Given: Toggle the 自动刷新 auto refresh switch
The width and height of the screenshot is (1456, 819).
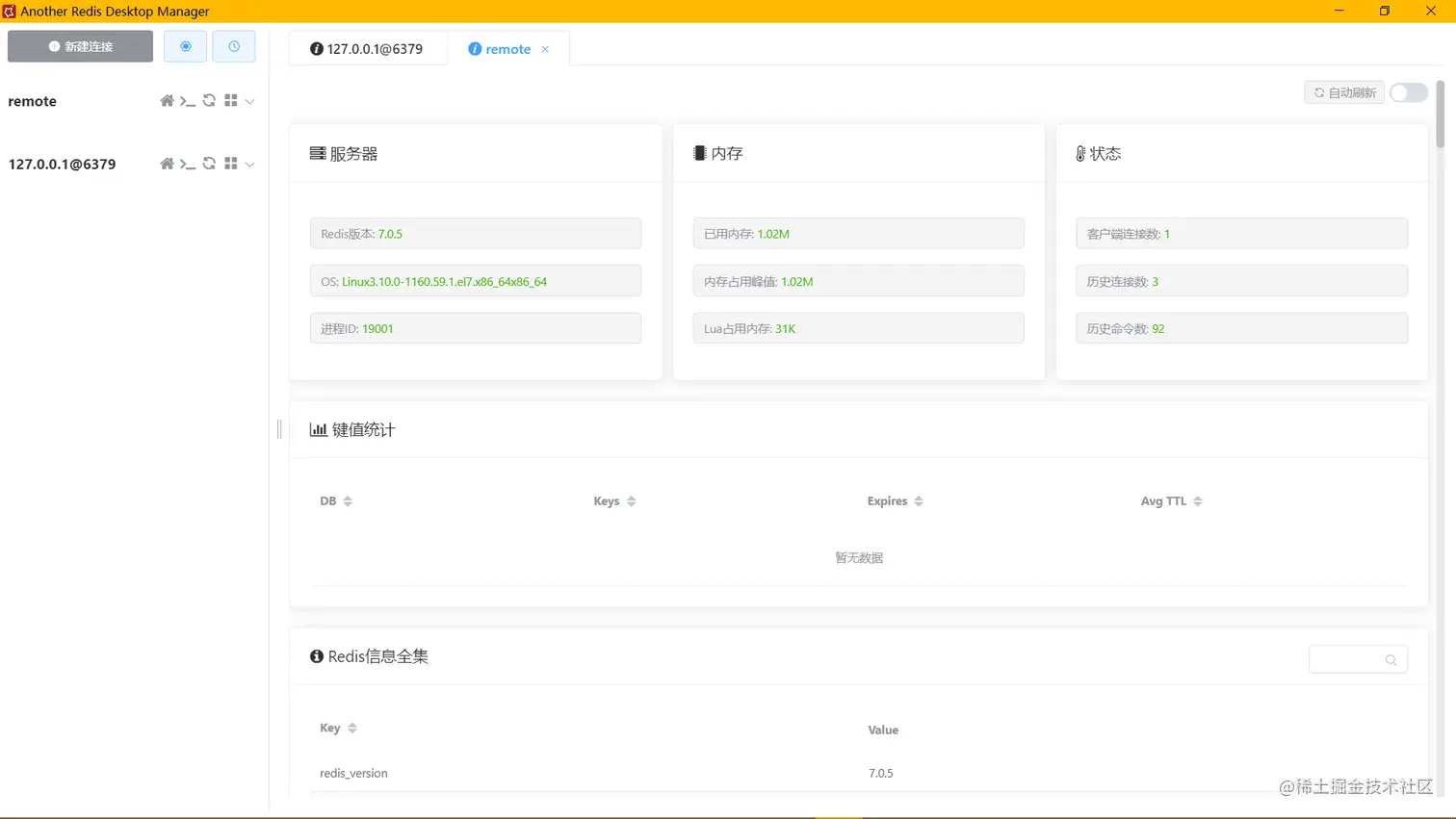Looking at the screenshot, I should pos(1408,92).
